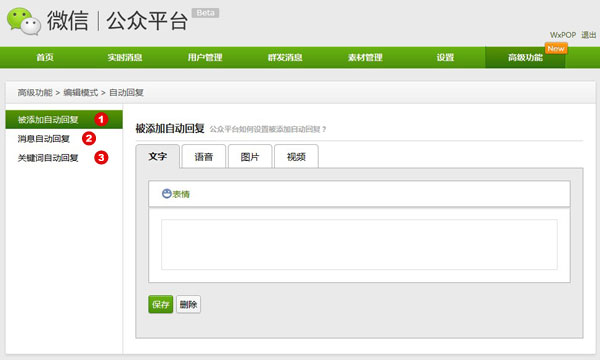Click the 表情 emoji smiley icon
This screenshot has height=360, width=600.
(166, 194)
